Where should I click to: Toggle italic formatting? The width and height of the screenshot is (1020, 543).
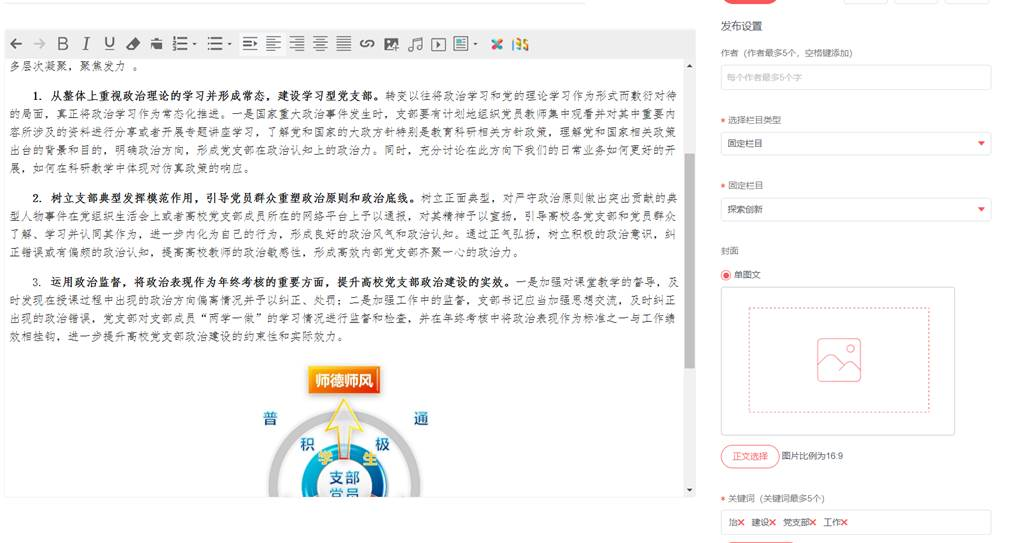point(86,44)
